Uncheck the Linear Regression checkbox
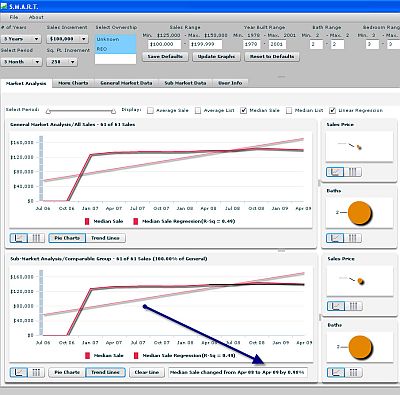This screenshot has width=400, height=395. point(332,110)
